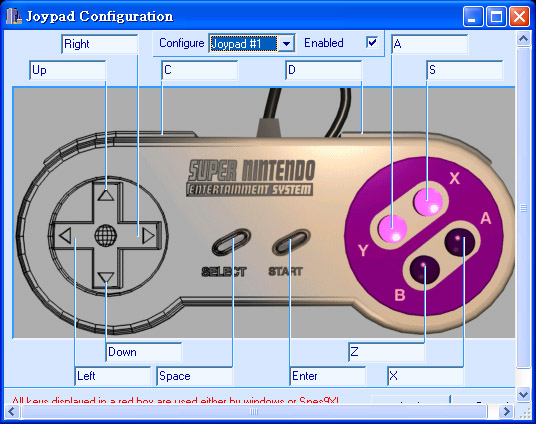The width and height of the screenshot is (536, 424).
Task: Click the horizontal scrollbar right arrow
Action: click(x=507, y=411)
